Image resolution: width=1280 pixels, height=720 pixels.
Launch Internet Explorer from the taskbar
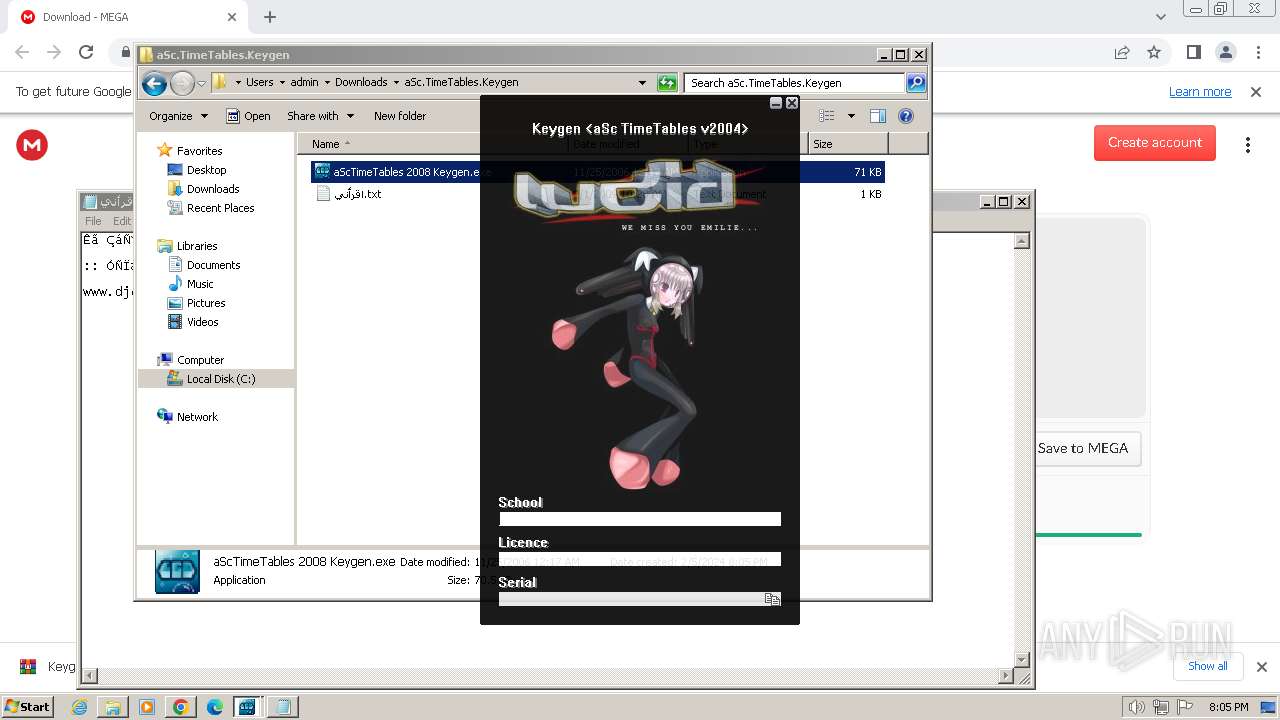click(x=80, y=707)
